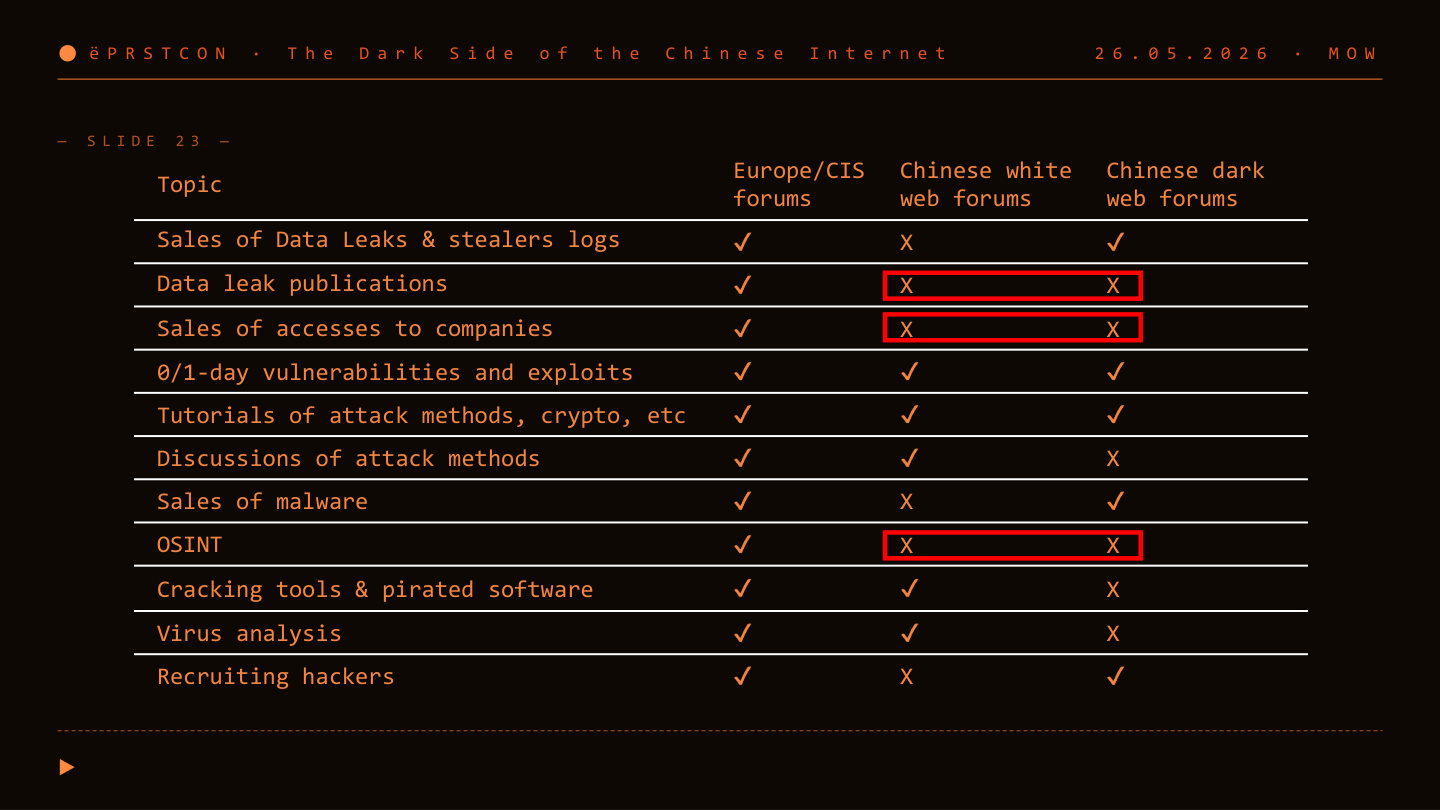This screenshot has height=810, width=1440.
Task: Click the SLIDE 23 label
Action: click(x=144, y=141)
